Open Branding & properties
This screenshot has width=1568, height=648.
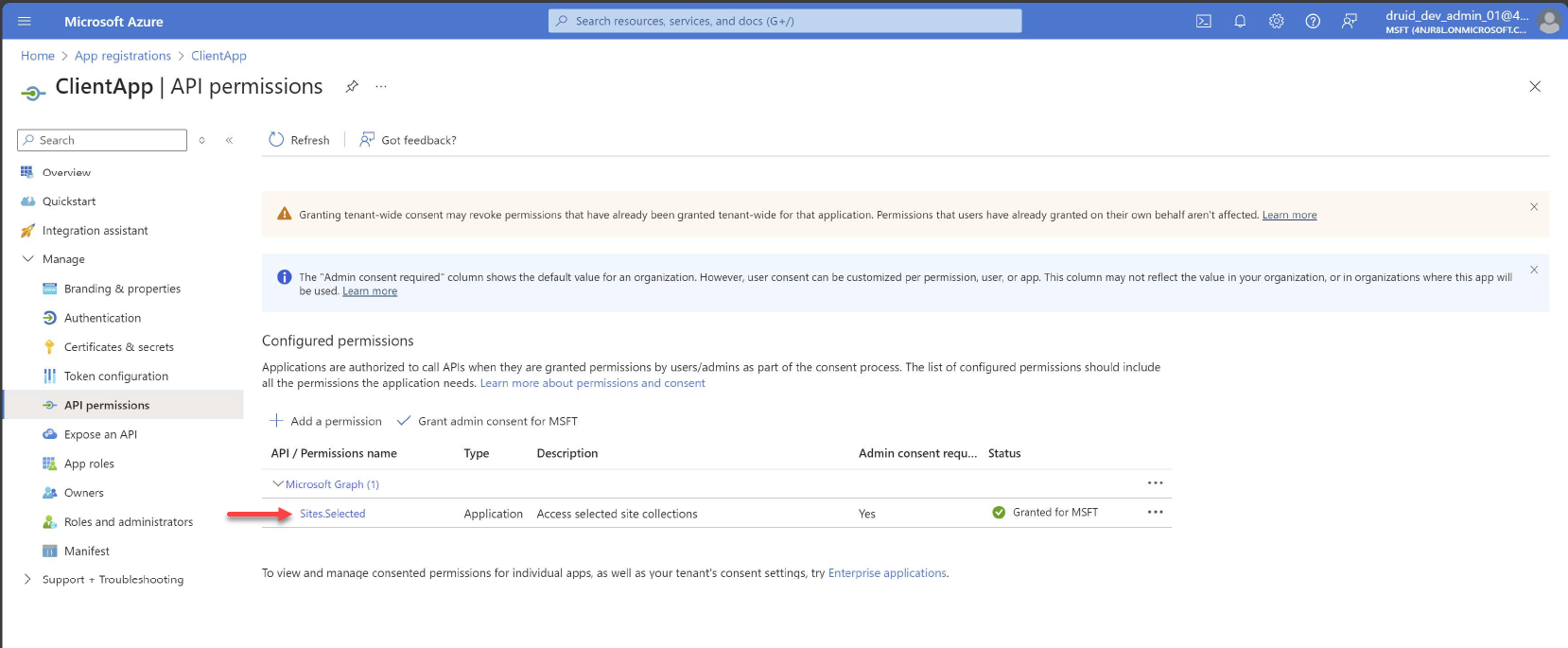tap(122, 289)
